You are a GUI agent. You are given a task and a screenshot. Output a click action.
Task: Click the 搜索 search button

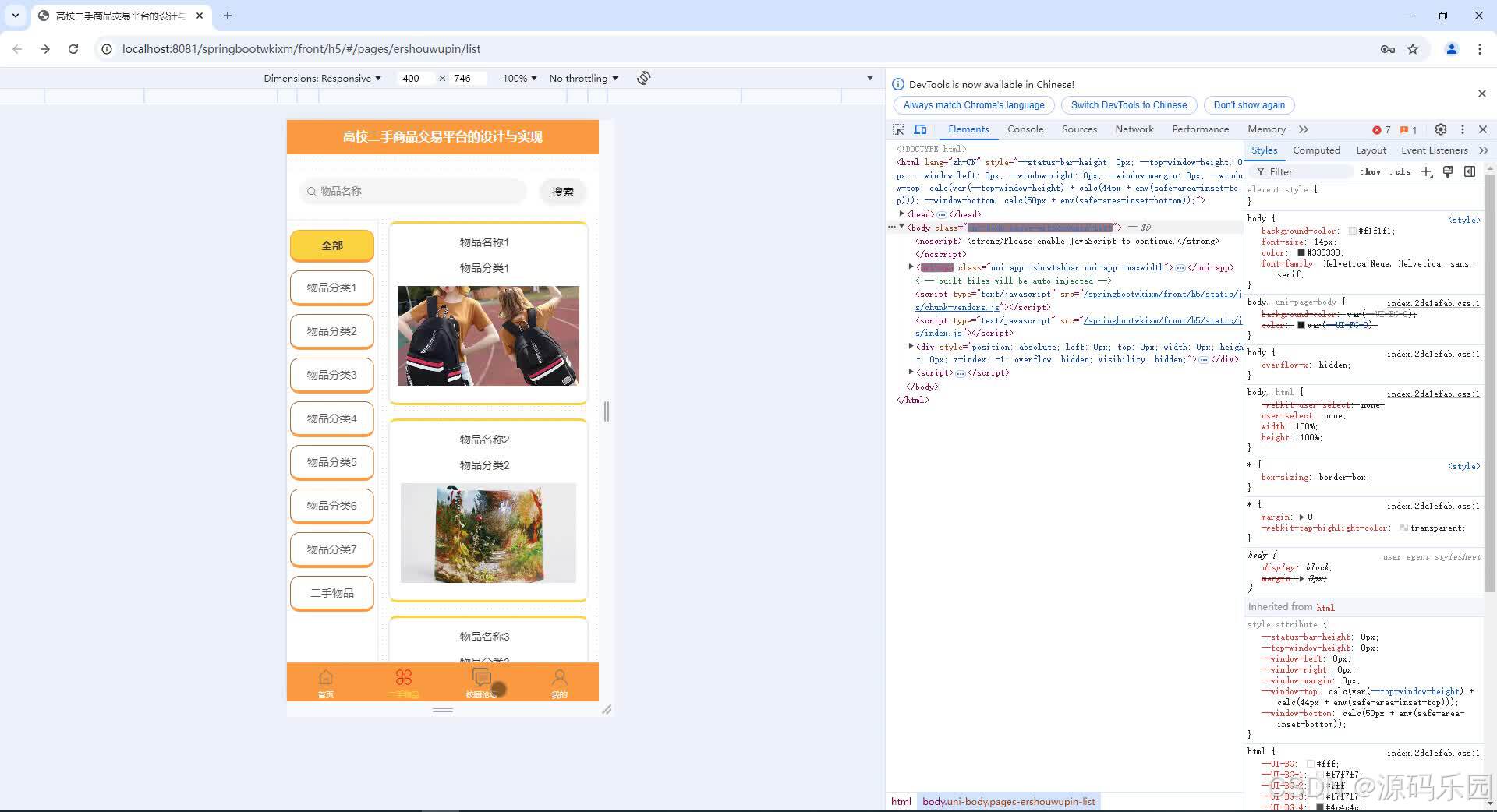562,191
